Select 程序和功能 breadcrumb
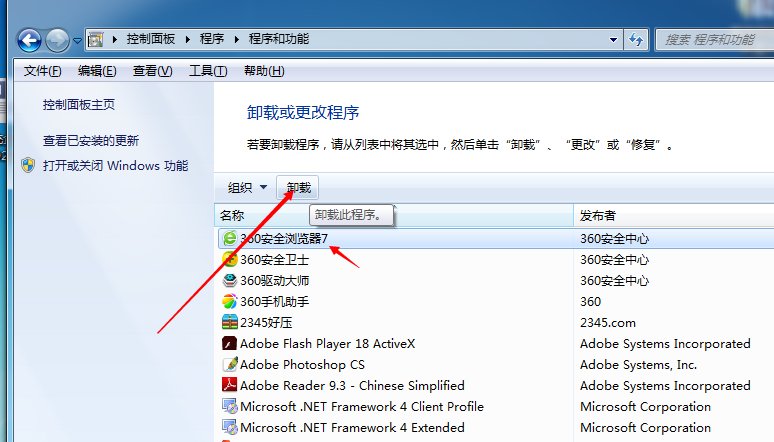Viewport: 774px width, 442px height. tap(279, 39)
